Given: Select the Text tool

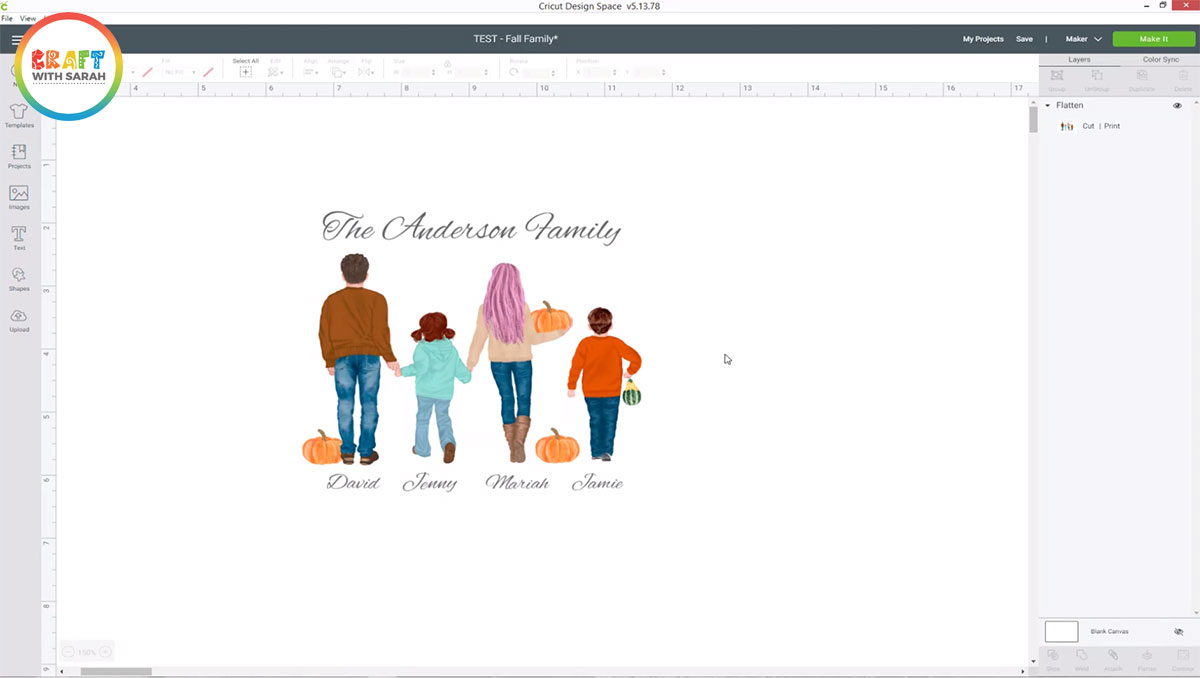Looking at the screenshot, I should click(19, 237).
